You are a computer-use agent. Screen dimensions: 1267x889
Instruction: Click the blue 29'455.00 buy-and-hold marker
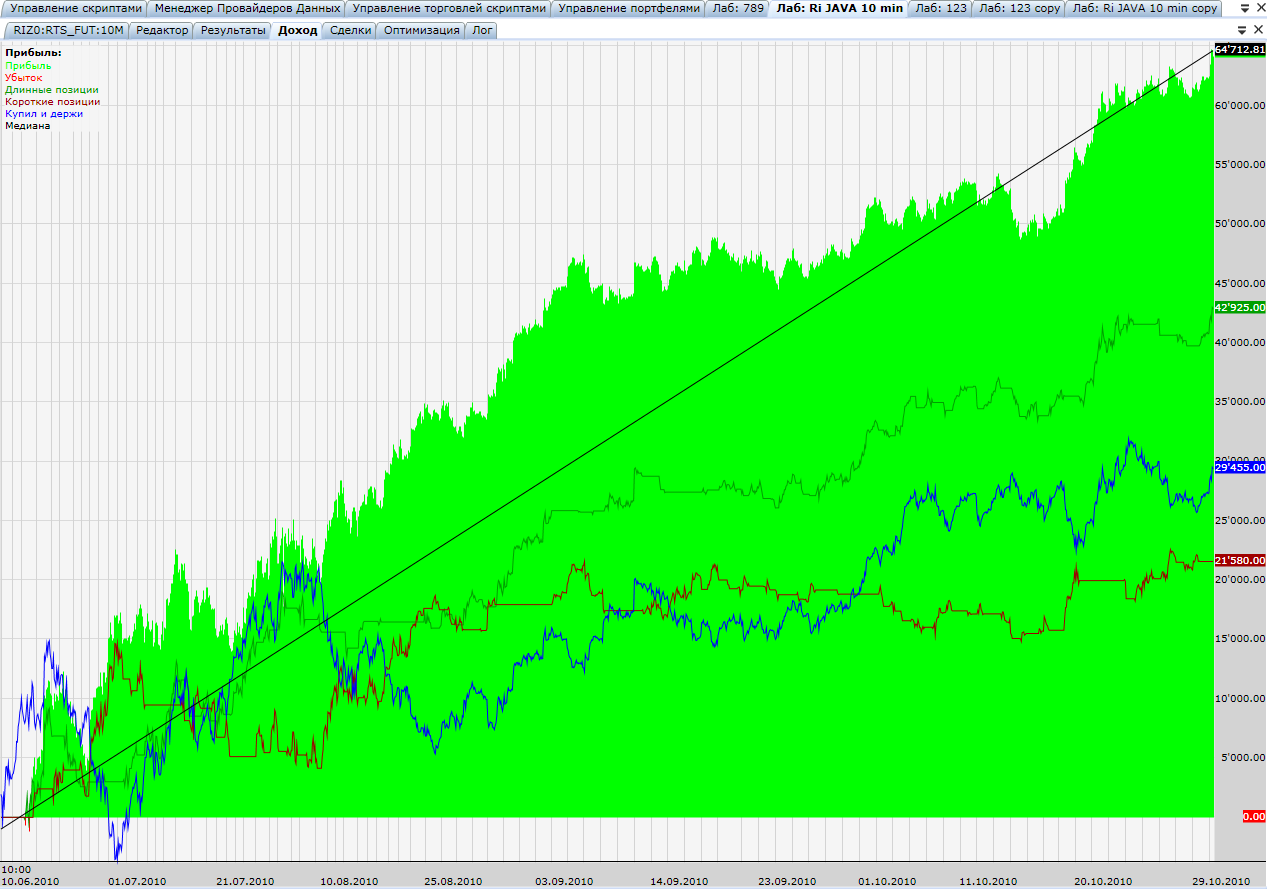1240,467
